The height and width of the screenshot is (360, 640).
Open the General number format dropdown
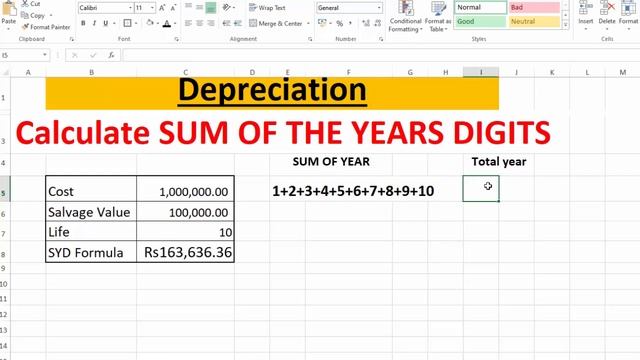(x=379, y=8)
